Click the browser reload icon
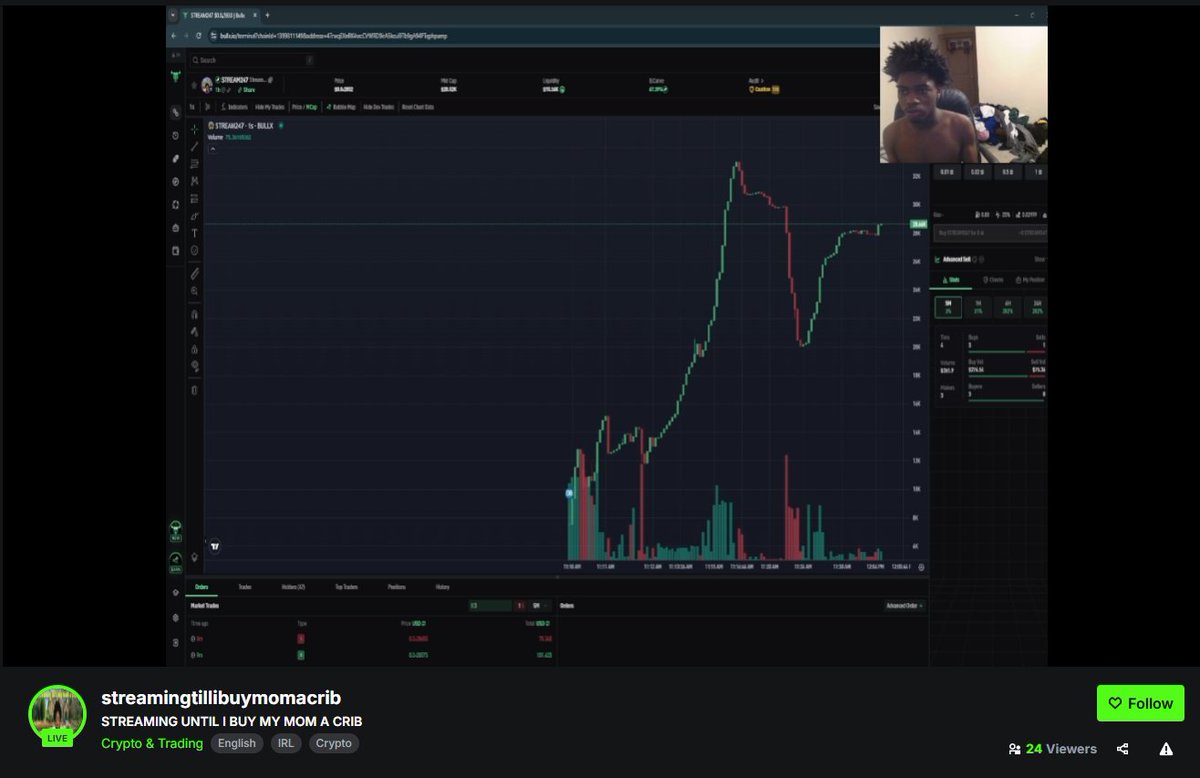 tap(199, 36)
